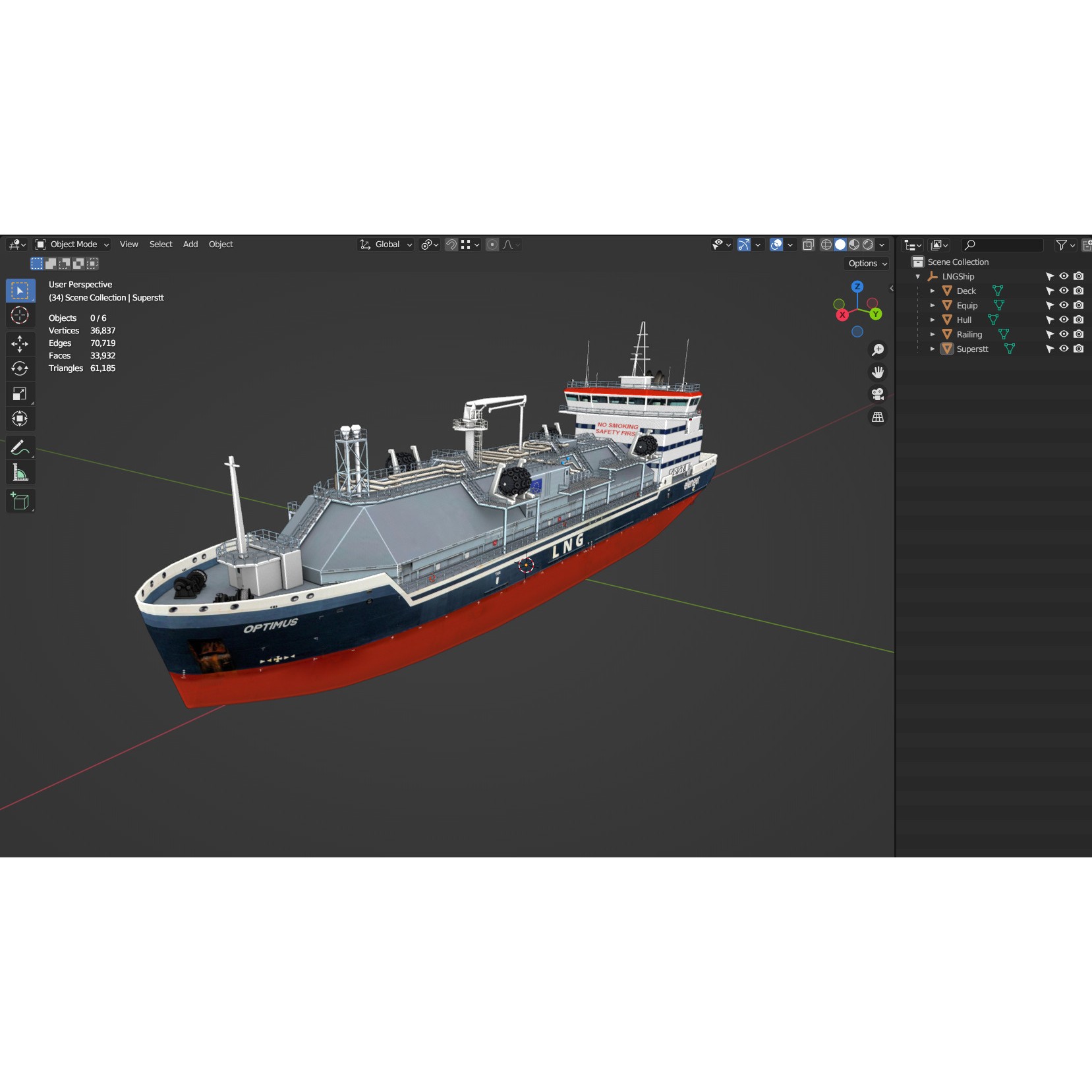The width and height of the screenshot is (1092, 1092).
Task: Select the Move tool in the toolbar
Action: (20, 343)
